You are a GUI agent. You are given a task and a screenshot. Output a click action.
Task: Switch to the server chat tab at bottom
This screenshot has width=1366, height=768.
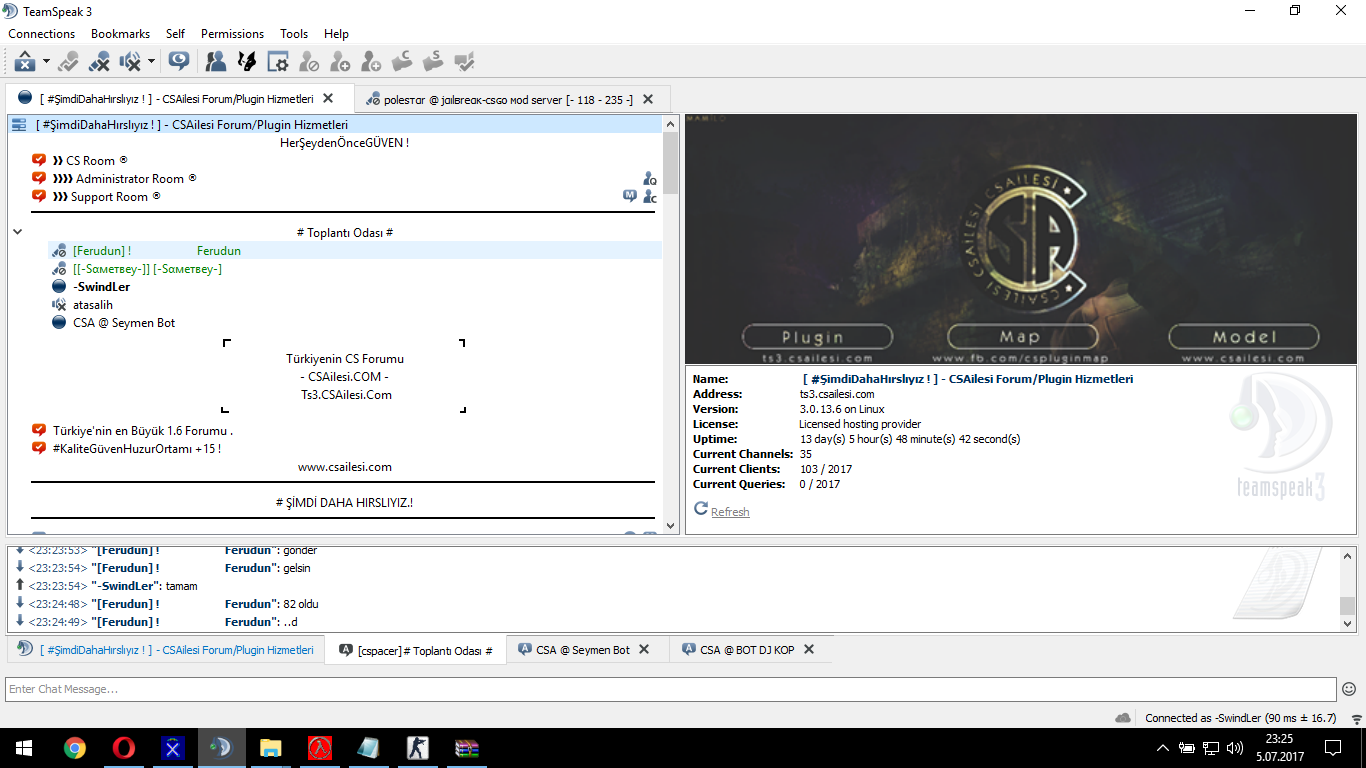[x=166, y=650]
